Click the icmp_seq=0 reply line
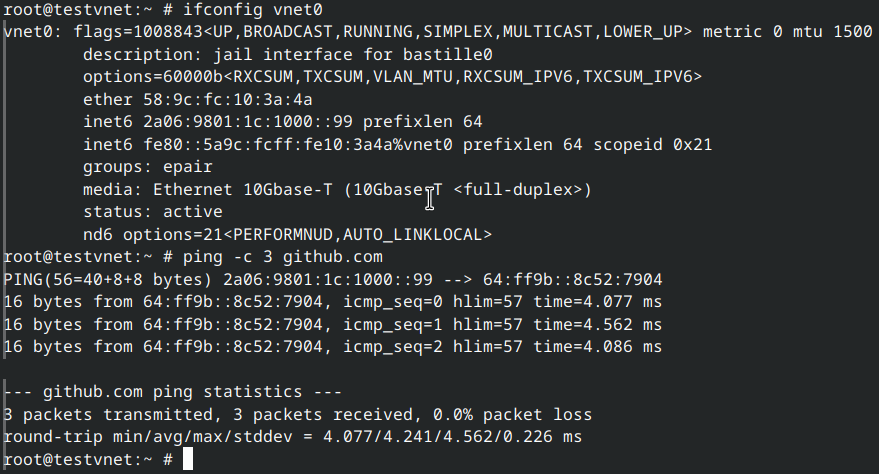The width and height of the screenshot is (879, 474). 332,301
